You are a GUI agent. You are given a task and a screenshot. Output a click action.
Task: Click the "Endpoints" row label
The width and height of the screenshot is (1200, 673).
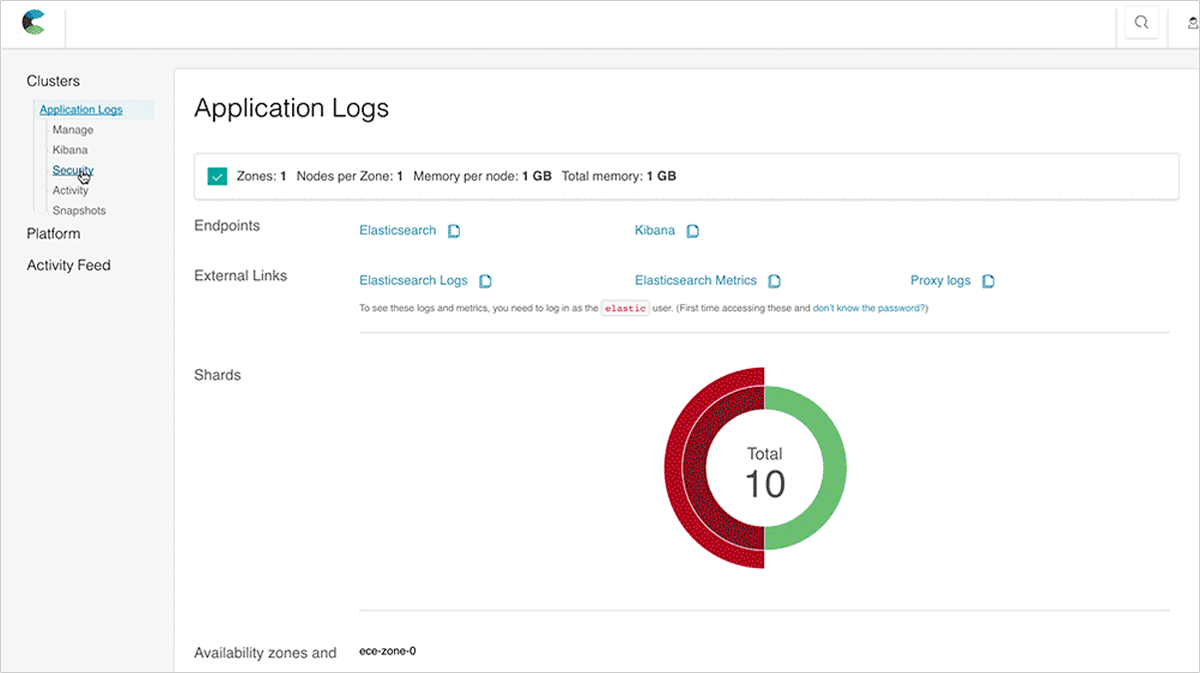pyautogui.click(x=227, y=226)
